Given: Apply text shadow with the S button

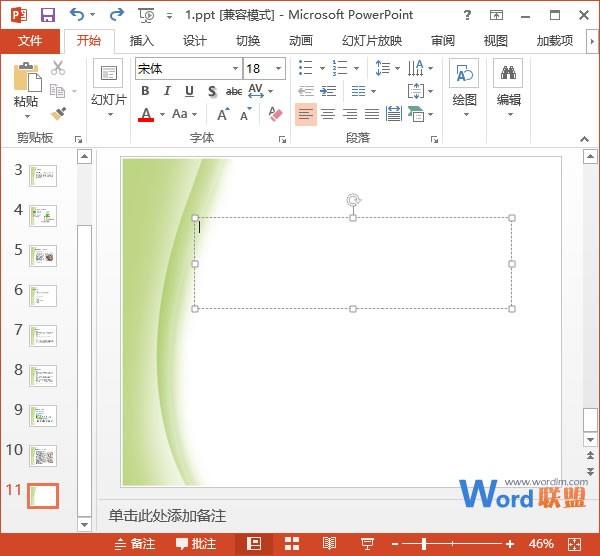Looking at the screenshot, I should (x=212, y=91).
